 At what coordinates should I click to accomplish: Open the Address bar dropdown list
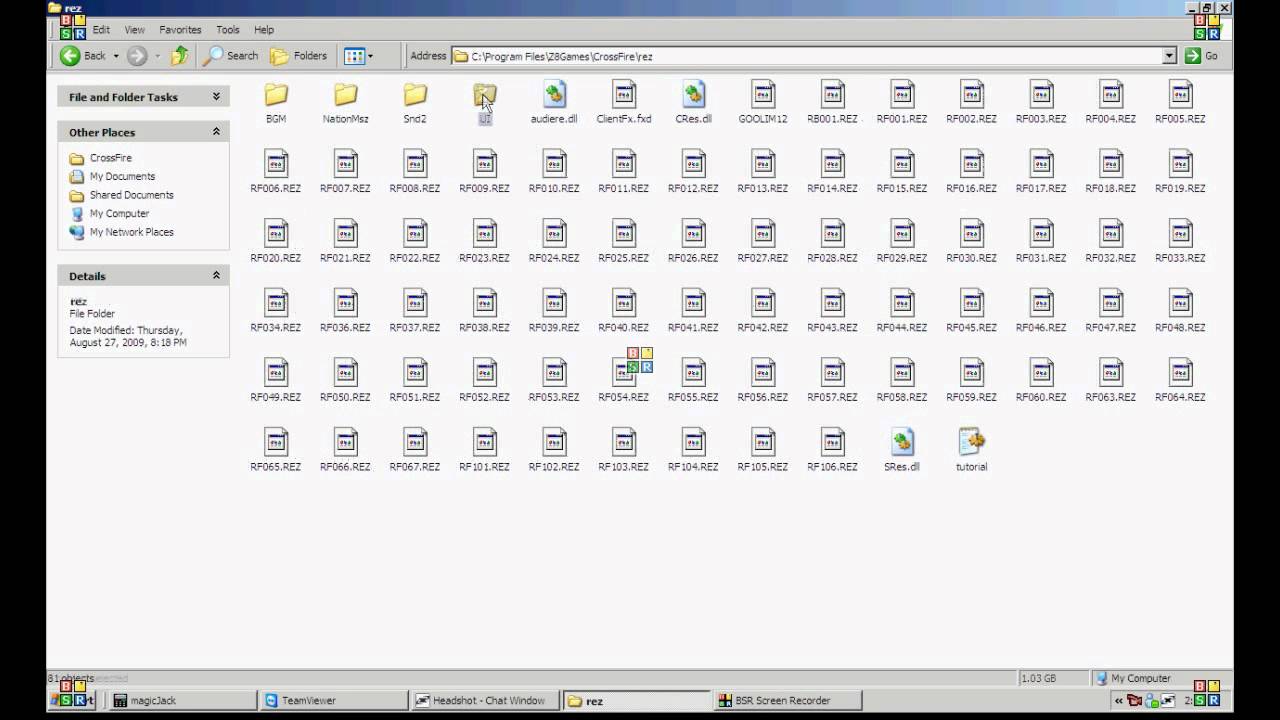(1169, 56)
